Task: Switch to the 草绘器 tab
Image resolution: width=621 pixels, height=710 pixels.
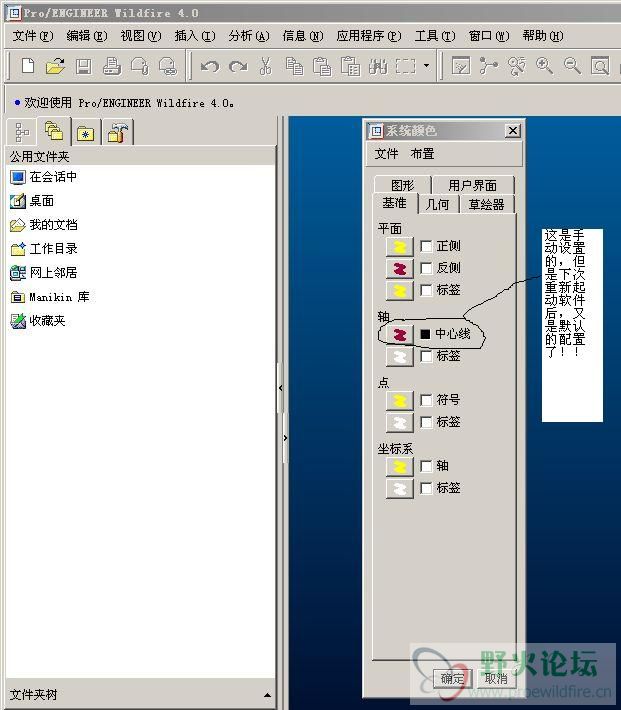Action: tap(486, 205)
